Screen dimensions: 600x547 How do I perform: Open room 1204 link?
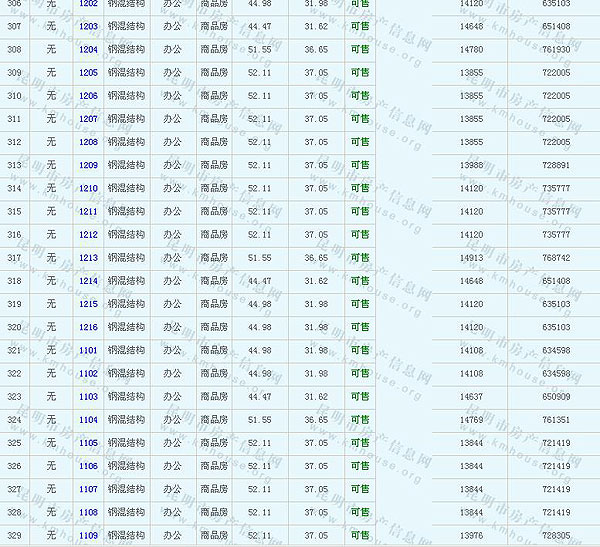(x=88, y=49)
